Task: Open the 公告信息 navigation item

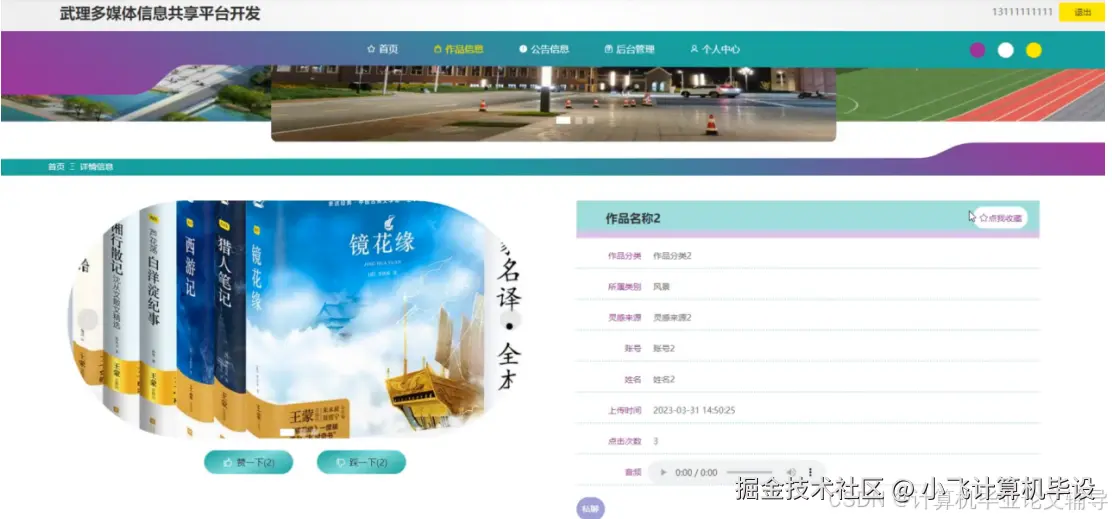Action: (x=544, y=49)
